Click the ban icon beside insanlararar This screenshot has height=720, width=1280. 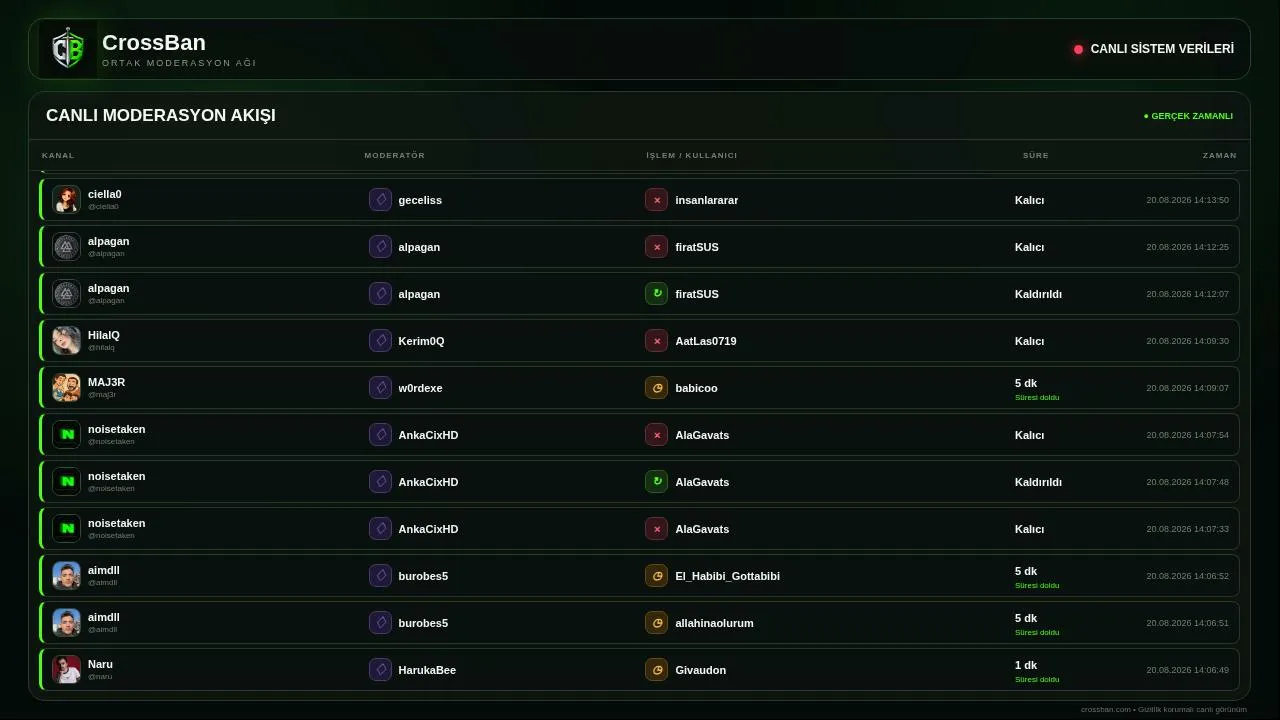click(656, 200)
